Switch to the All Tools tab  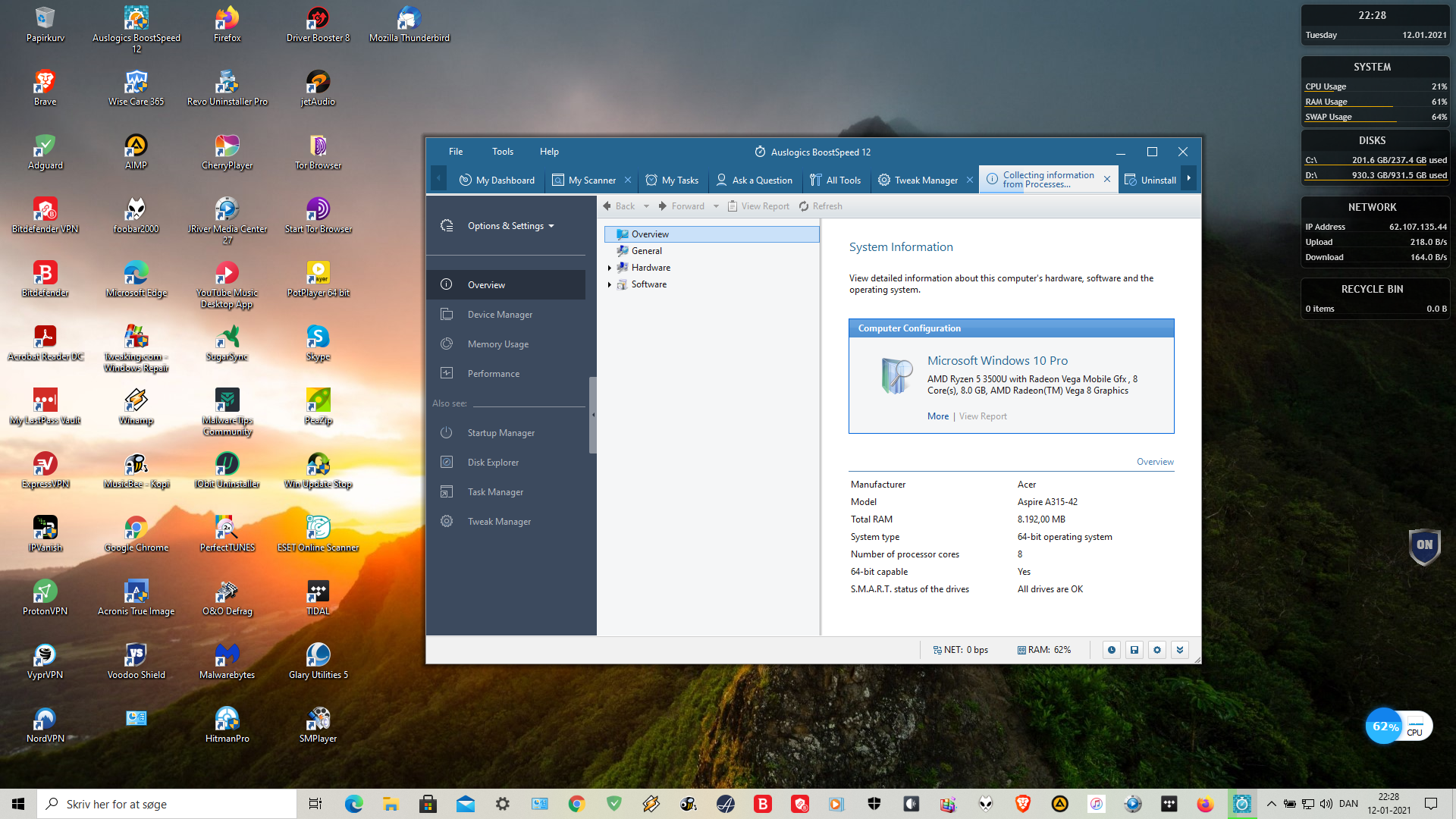click(836, 180)
